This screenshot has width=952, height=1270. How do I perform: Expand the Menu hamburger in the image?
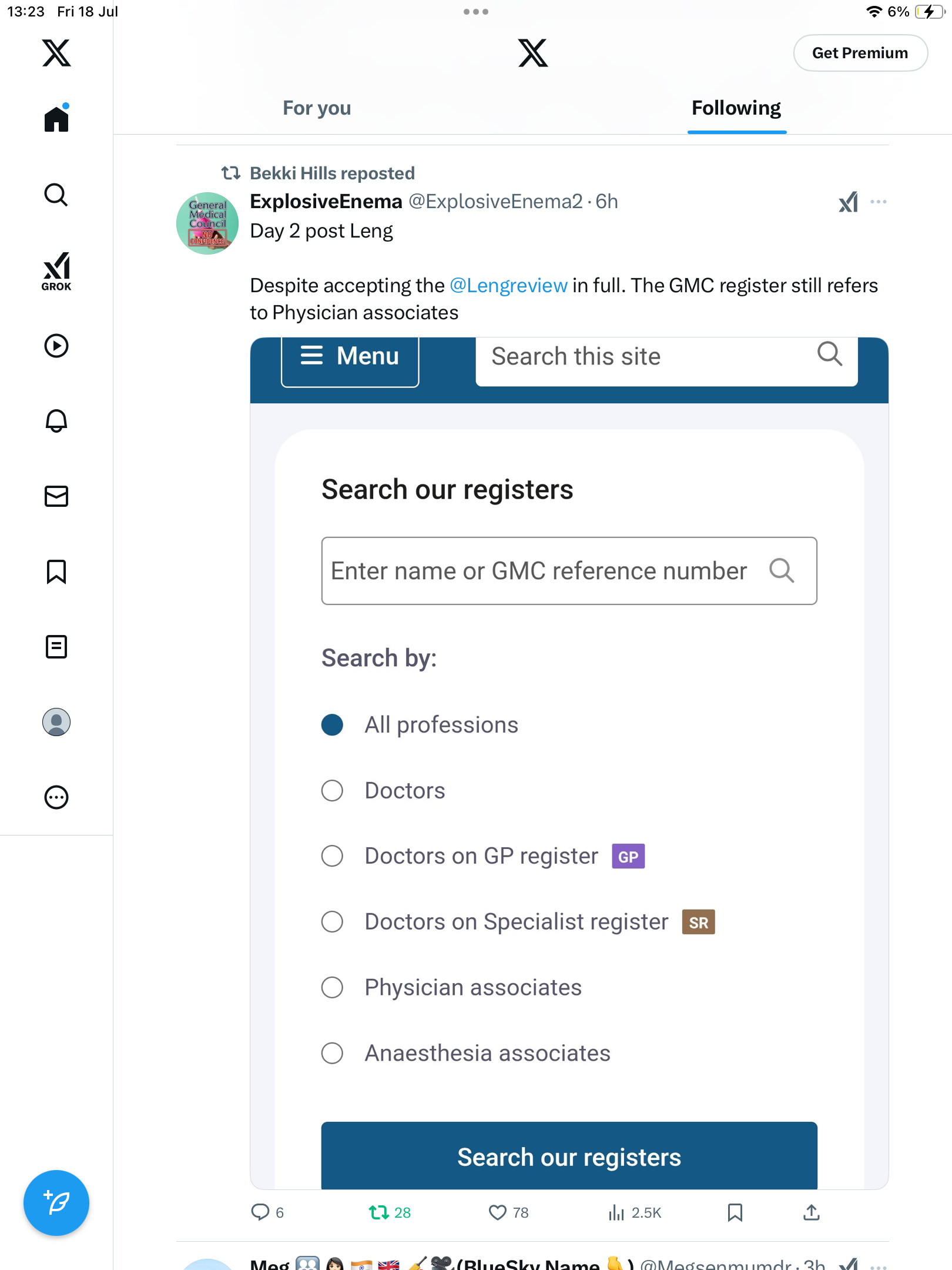click(x=350, y=359)
